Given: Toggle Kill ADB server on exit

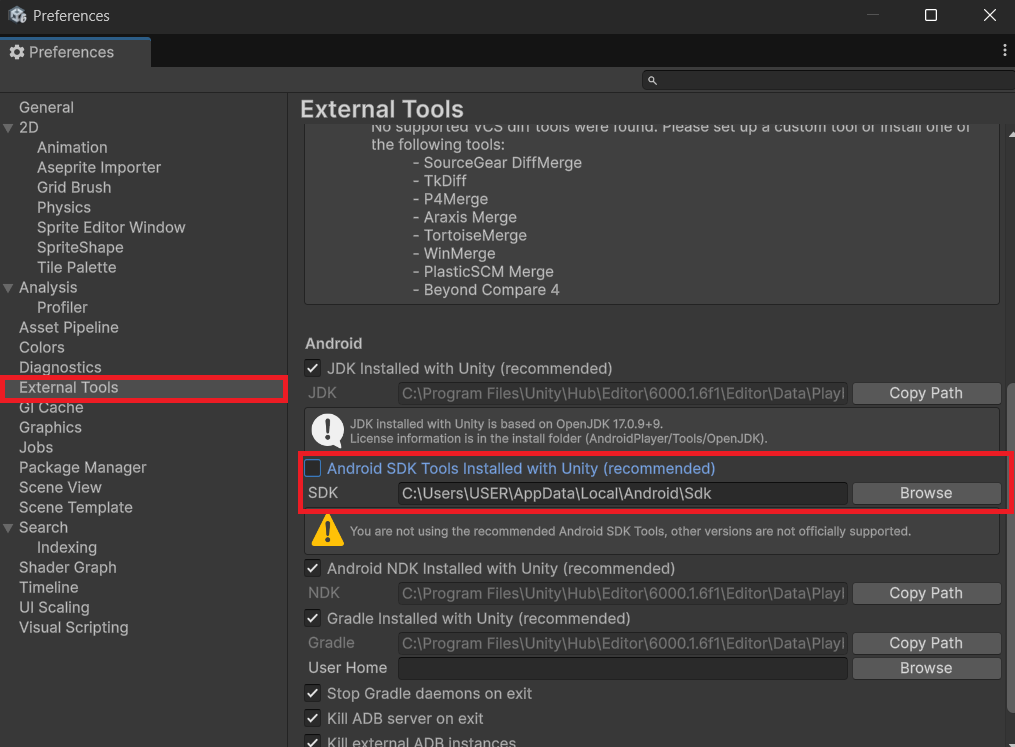Looking at the screenshot, I should pos(313,719).
